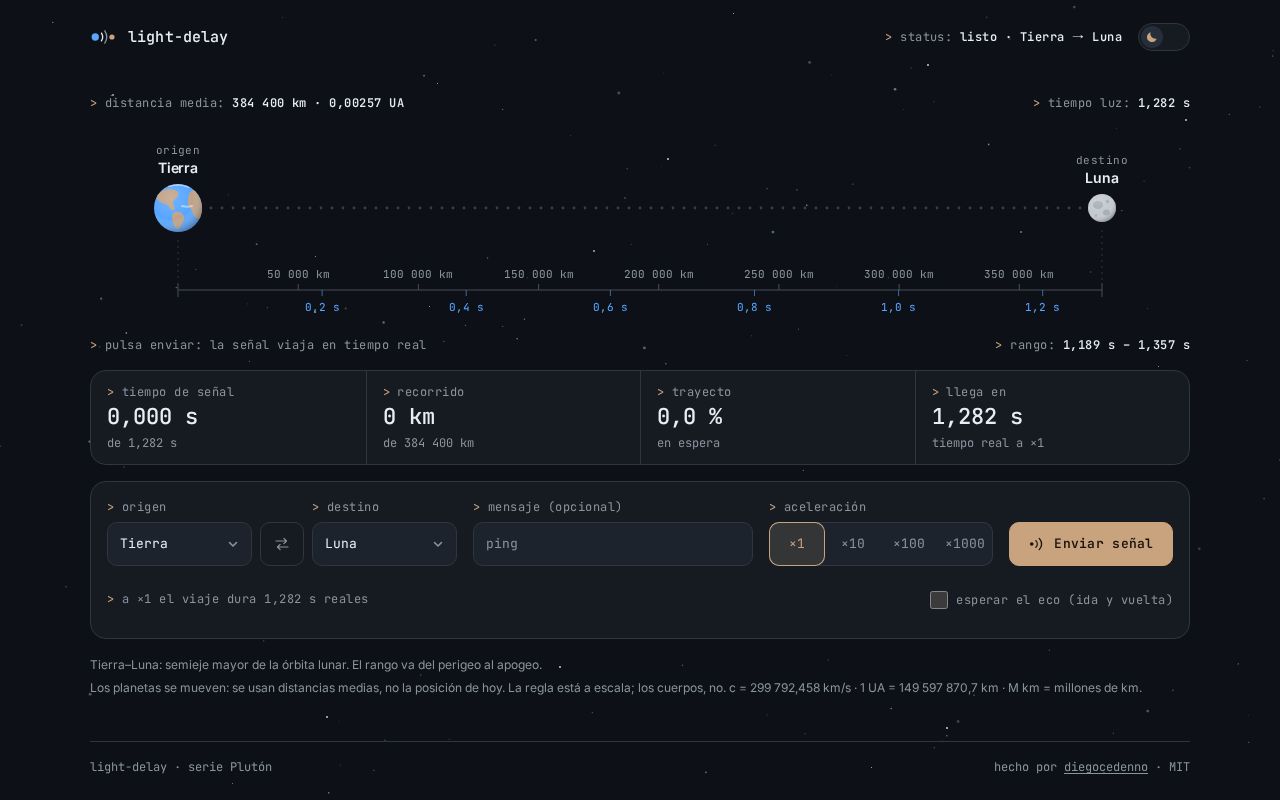Click the tiempo luz 1,282 s readout

[1112, 103]
